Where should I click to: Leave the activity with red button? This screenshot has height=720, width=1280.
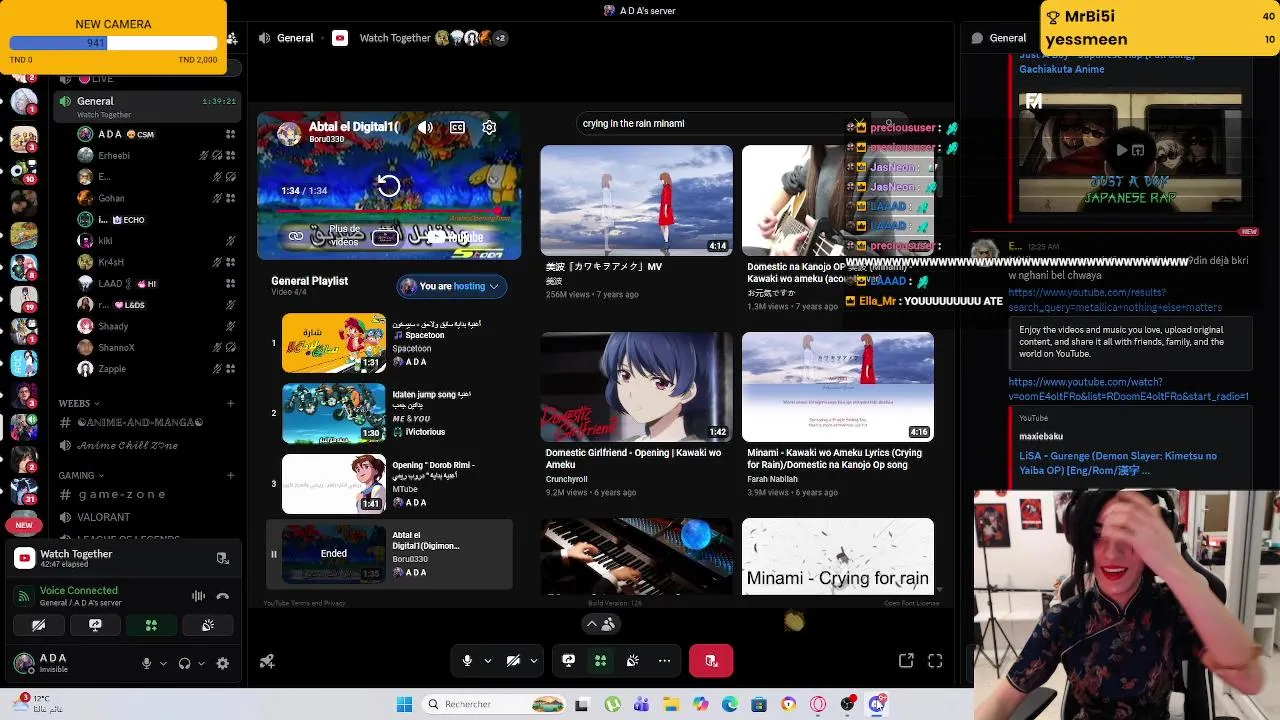(711, 661)
